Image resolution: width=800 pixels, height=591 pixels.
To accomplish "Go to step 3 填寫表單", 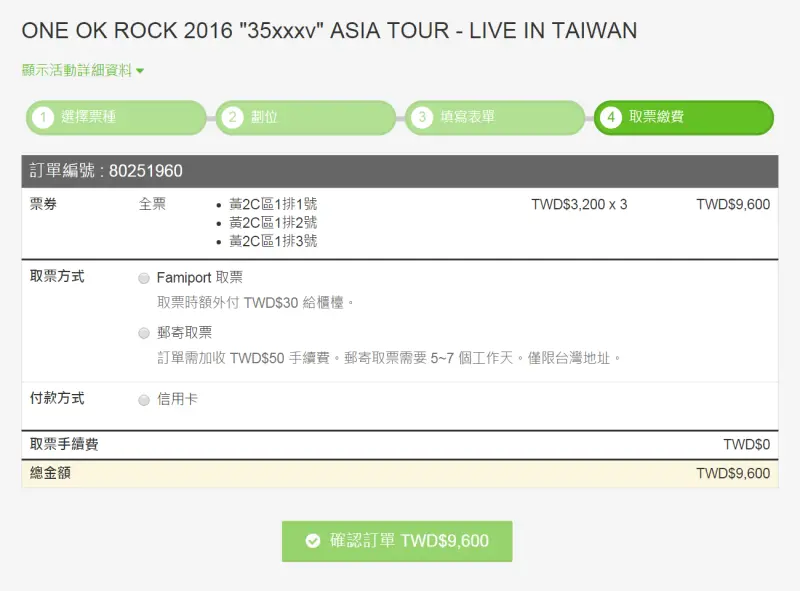I will click(495, 117).
